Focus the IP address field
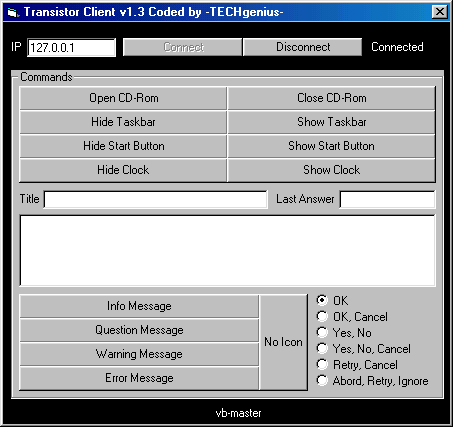Screen dimensions: 453x427 tap(71, 48)
